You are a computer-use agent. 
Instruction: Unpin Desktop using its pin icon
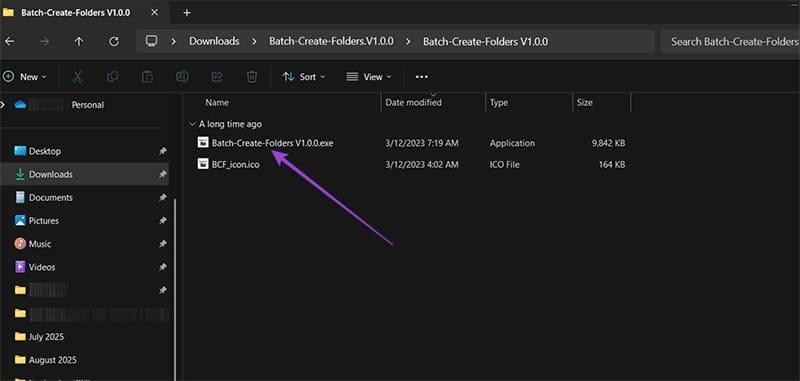tap(162, 151)
